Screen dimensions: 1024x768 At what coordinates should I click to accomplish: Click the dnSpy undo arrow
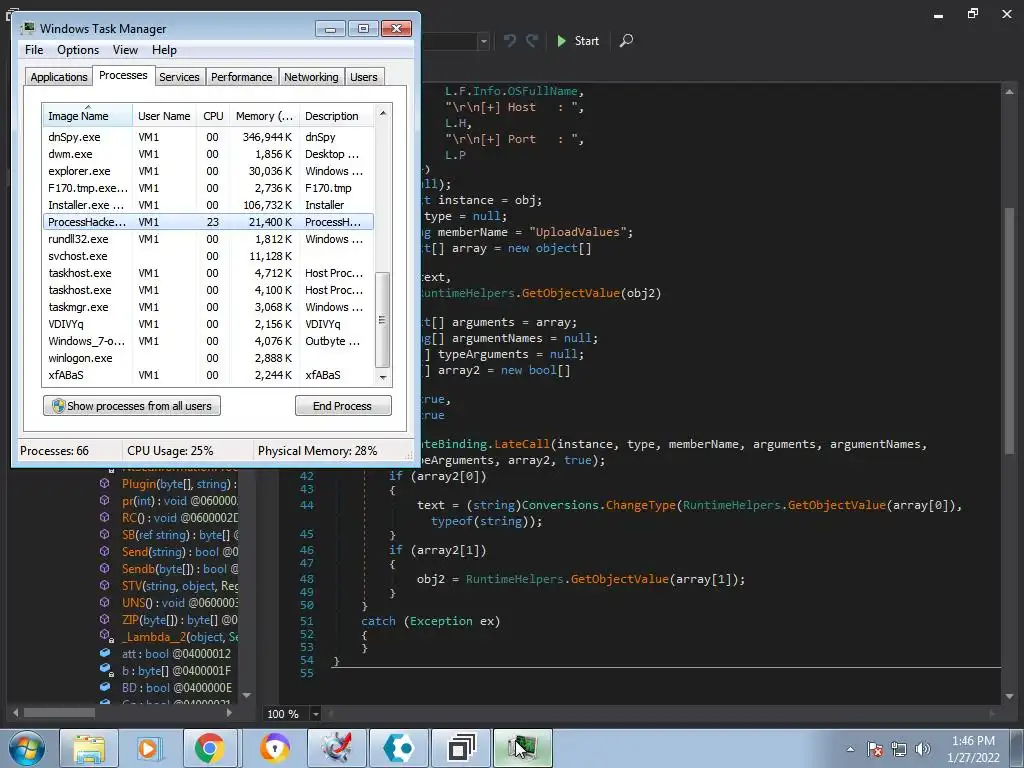coord(509,40)
